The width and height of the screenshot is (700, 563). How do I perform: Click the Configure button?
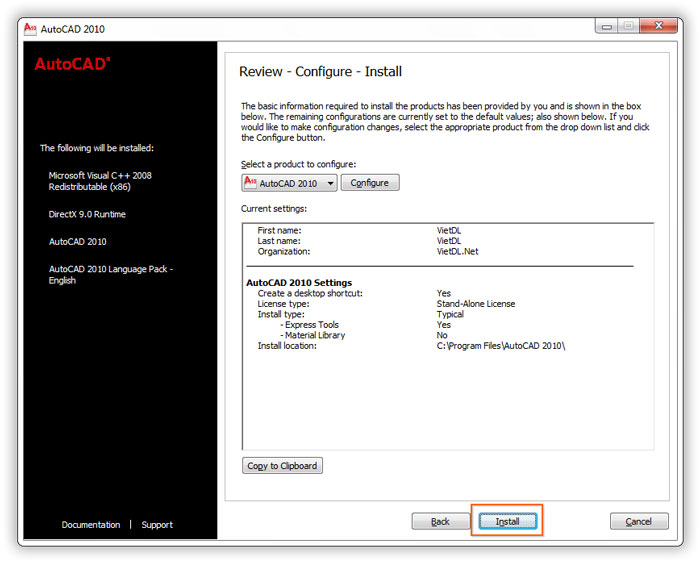coord(370,183)
